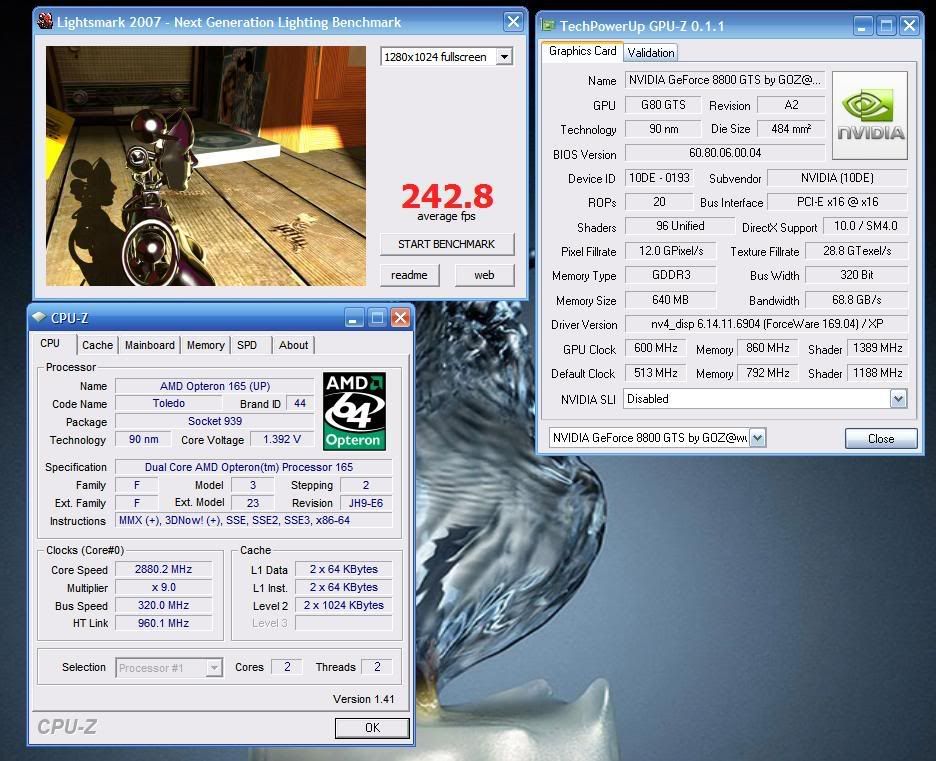Click START BENCHMARK button
The height and width of the screenshot is (761, 936).
pyautogui.click(x=447, y=244)
